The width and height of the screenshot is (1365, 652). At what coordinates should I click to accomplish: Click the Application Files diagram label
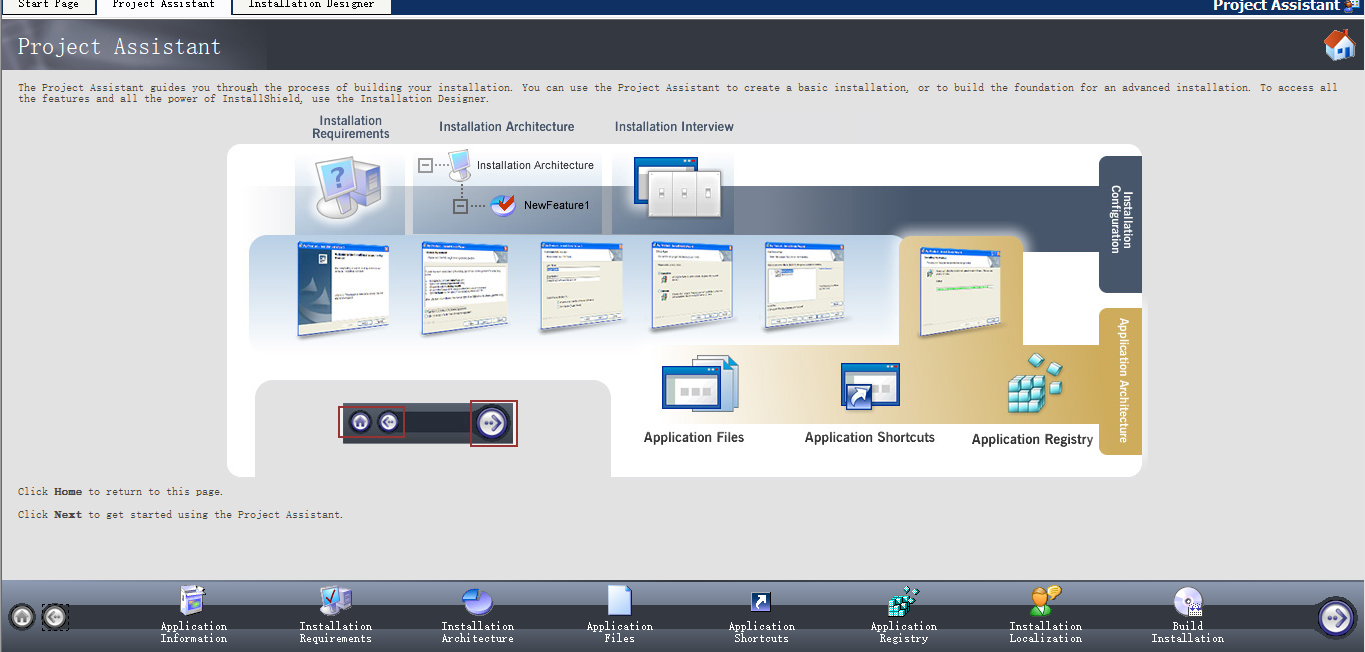coord(694,438)
